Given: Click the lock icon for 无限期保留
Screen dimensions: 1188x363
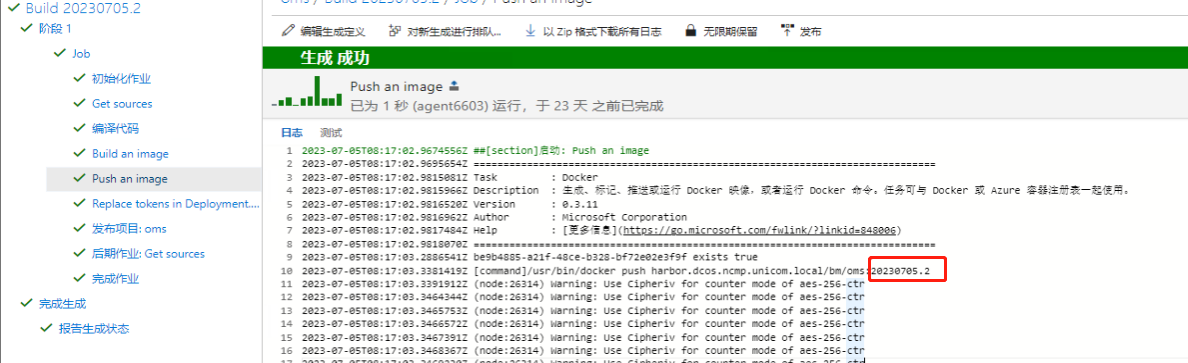Looking at the screenshot, I should click(690, 31).
